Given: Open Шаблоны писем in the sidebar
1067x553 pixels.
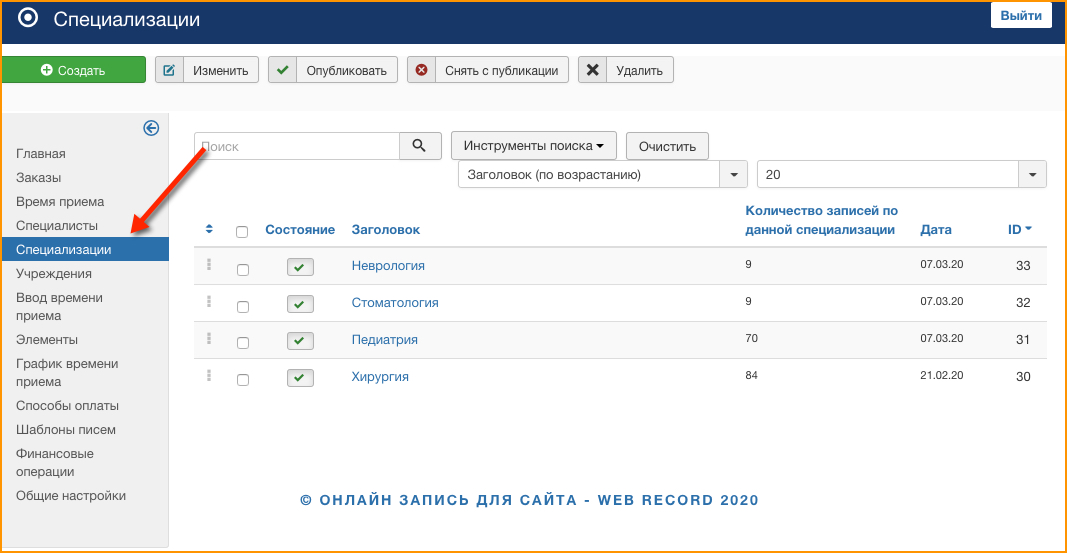Looking at the screenshot, I should [x=66, y=430].
